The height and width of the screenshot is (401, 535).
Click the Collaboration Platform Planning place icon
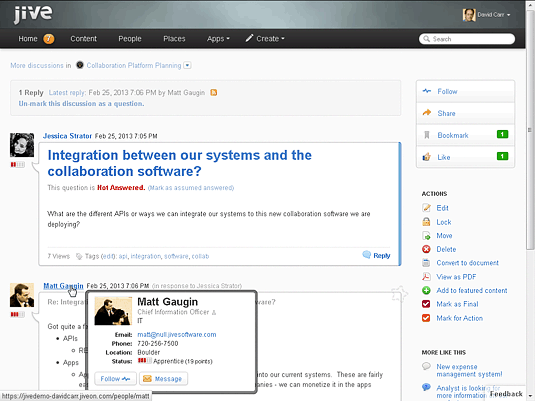pyautogui.click(x=79, y=65)
